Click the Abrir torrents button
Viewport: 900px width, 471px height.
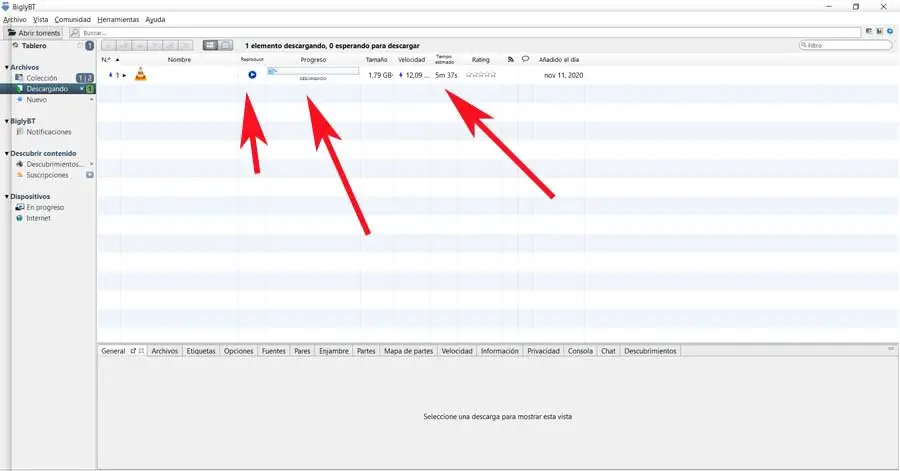tap(34, 33)
